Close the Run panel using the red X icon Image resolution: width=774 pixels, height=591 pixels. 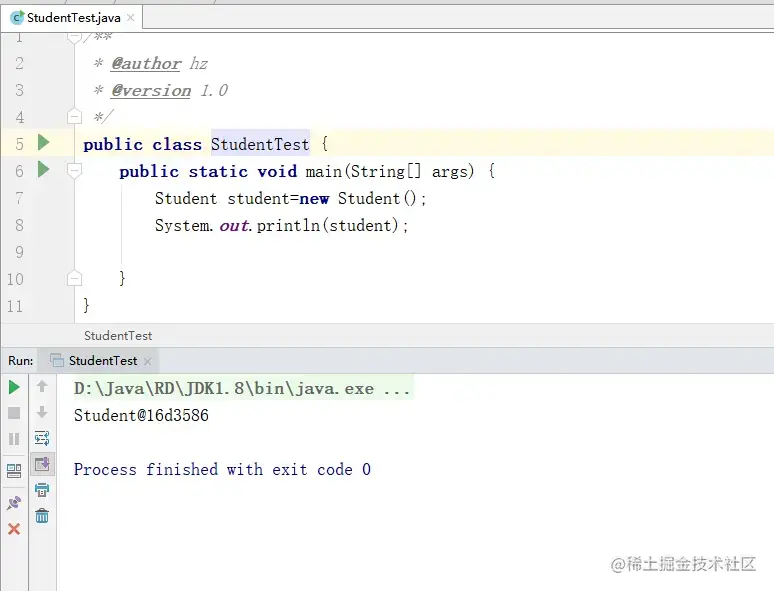tap(14, 529)
